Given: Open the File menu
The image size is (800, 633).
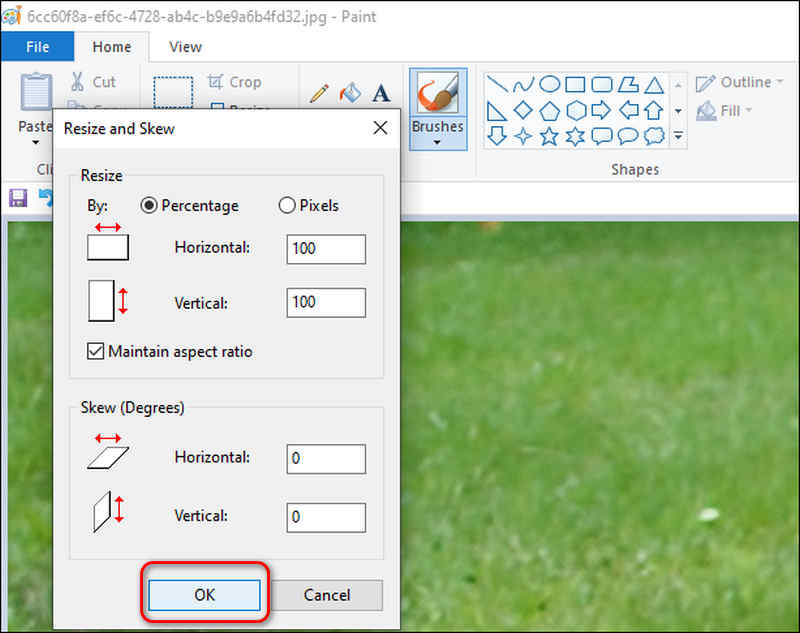Looking at the screenshot, I should (38, 47).
